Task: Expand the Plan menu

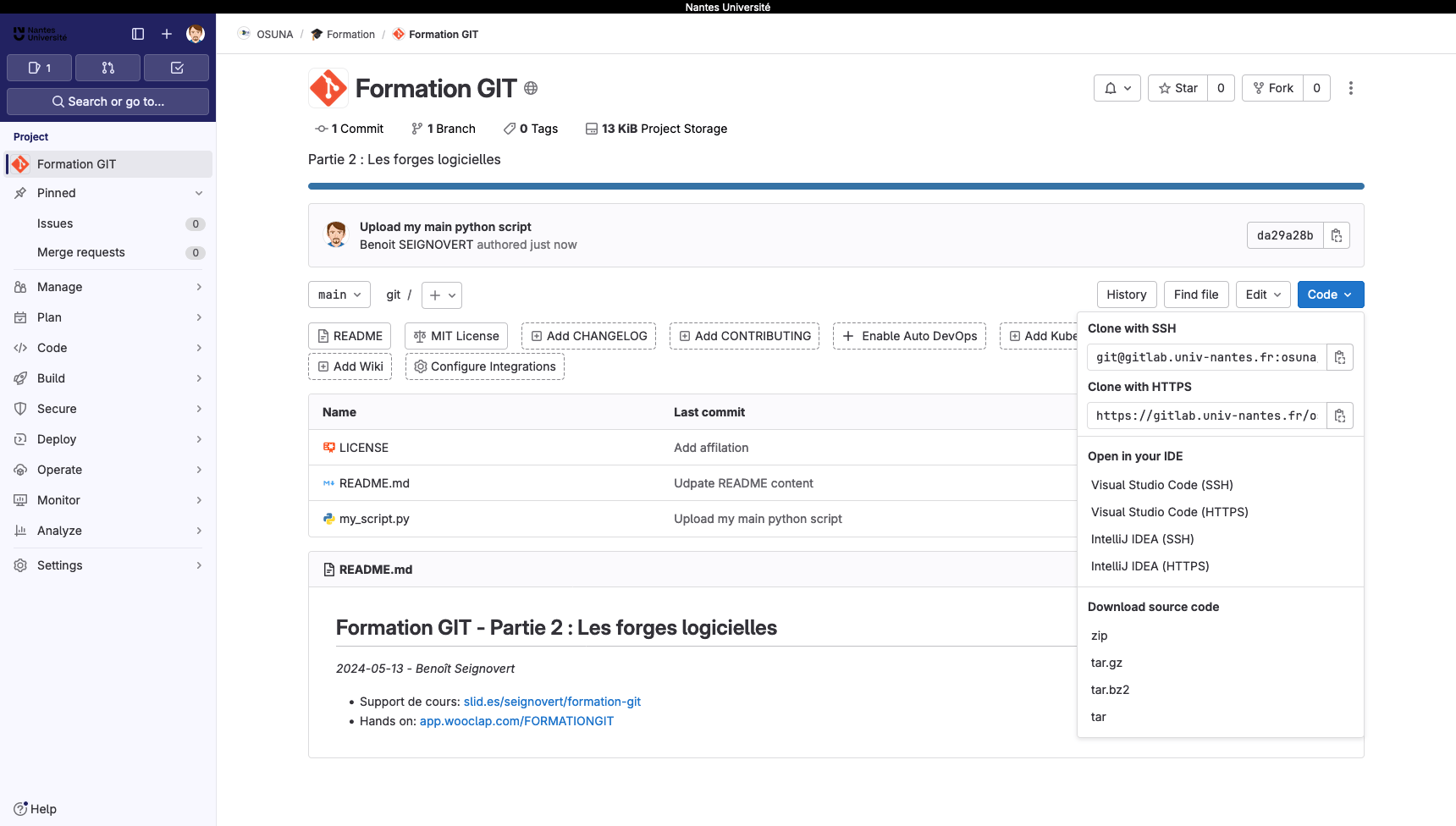Action: (108, 317)
